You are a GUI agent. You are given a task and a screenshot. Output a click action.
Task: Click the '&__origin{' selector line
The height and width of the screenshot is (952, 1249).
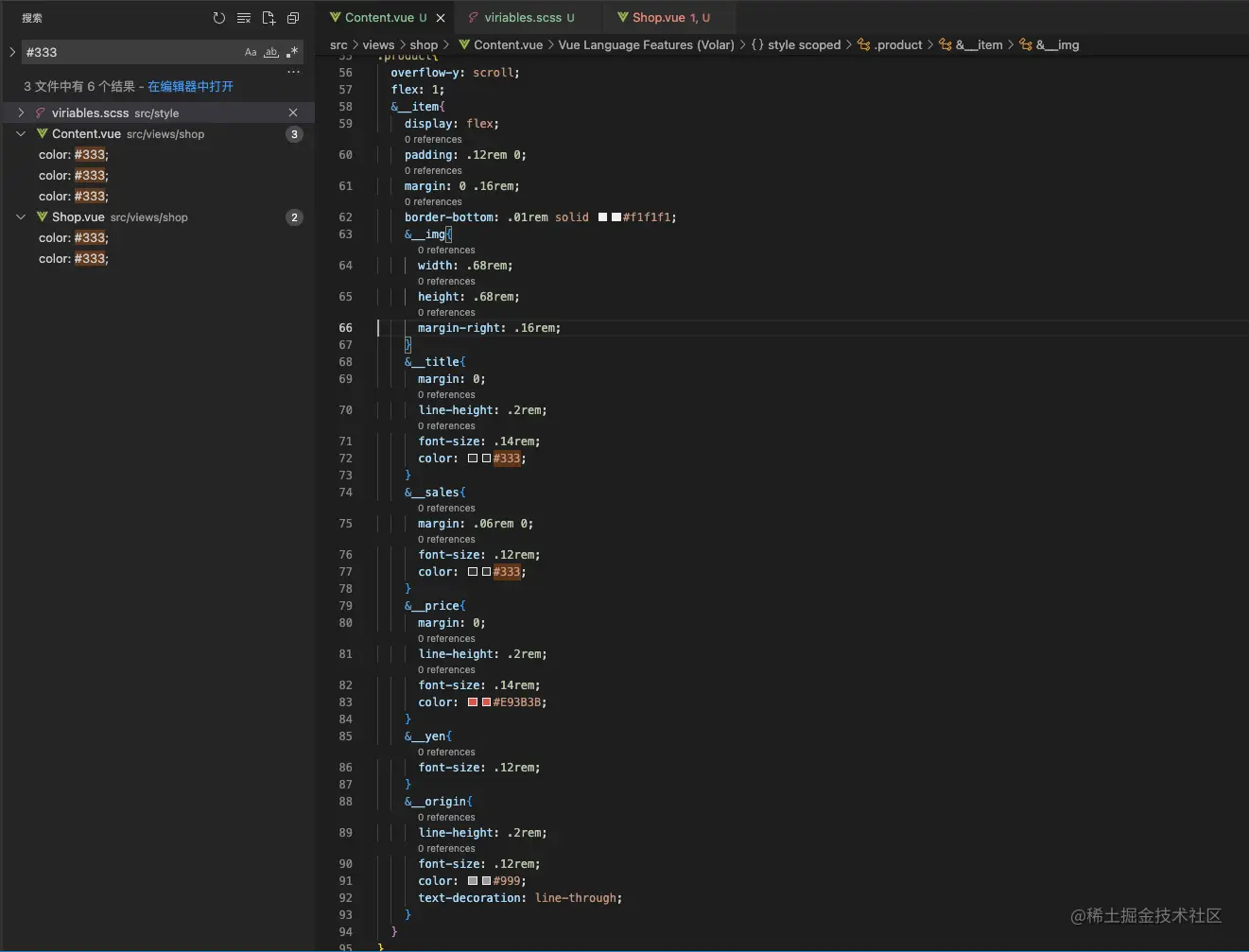tap(439, 802)
